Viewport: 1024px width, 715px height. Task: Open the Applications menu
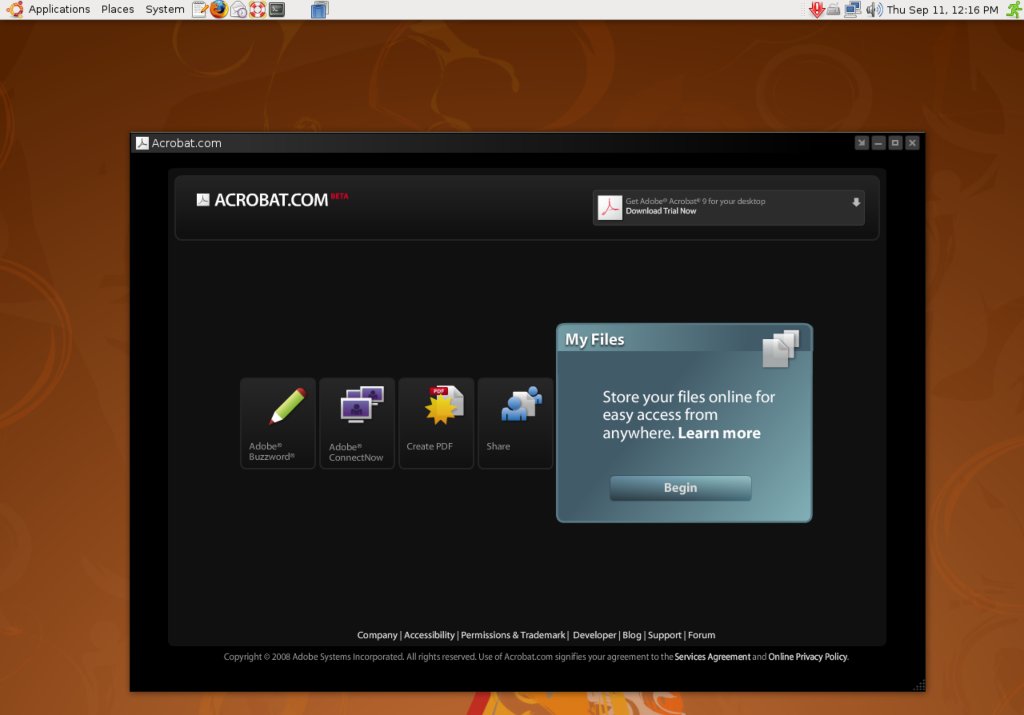point(59,9)
